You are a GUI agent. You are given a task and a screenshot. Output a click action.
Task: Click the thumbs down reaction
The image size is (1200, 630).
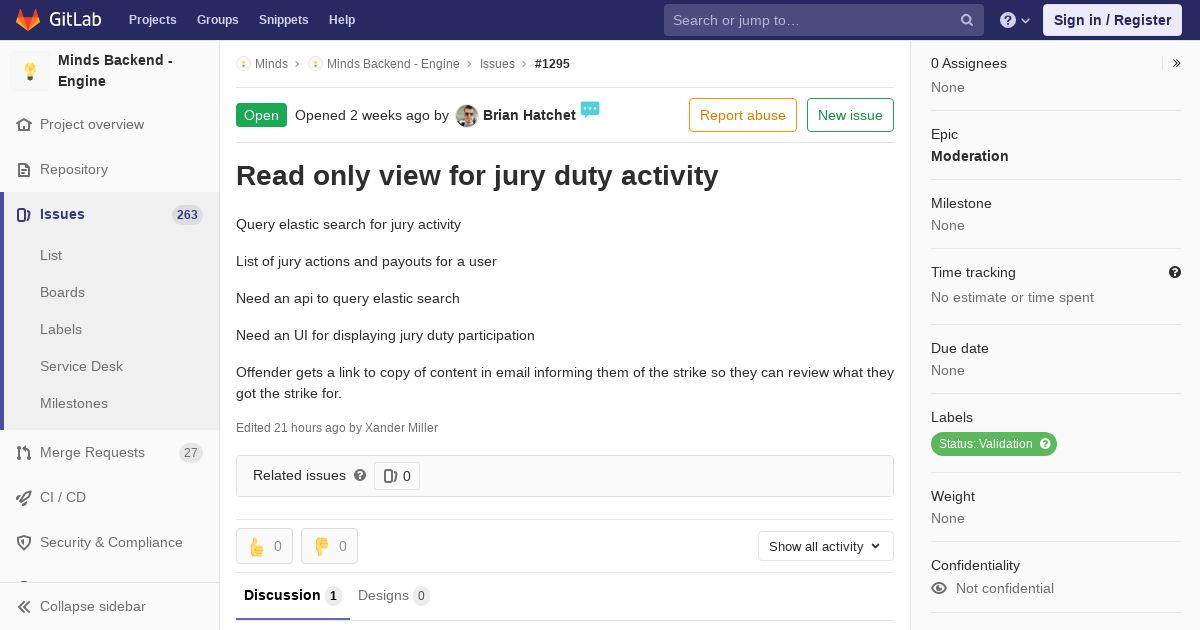pyautogui.click(x=329, y=546)
